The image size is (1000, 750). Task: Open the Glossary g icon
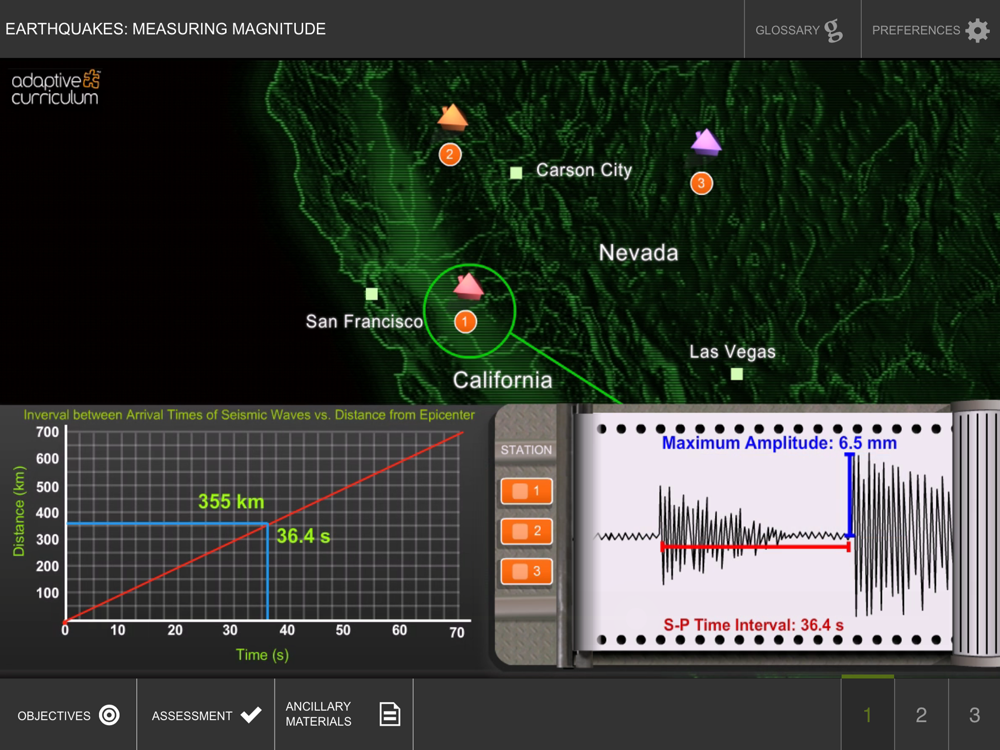click(x=833, y=30)
